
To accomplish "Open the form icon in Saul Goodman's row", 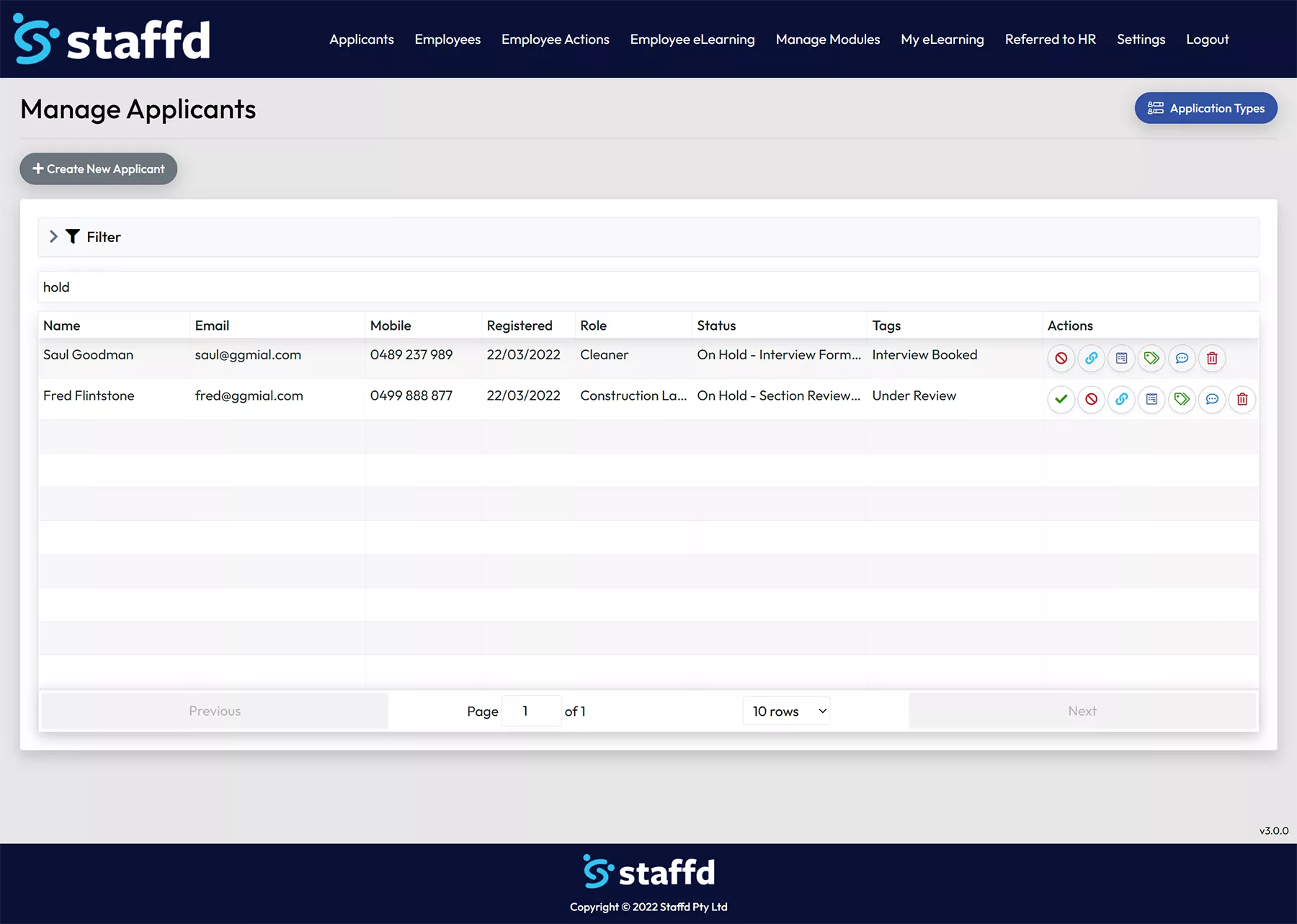I will [1122, 358].
